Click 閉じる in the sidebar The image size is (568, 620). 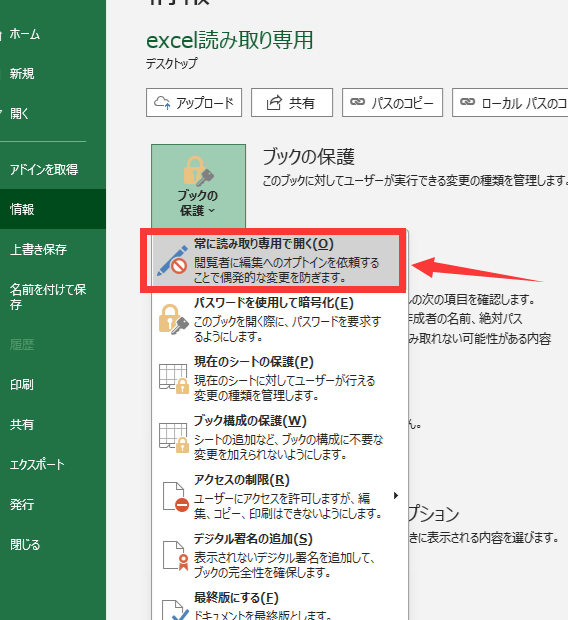coord(52,544)
